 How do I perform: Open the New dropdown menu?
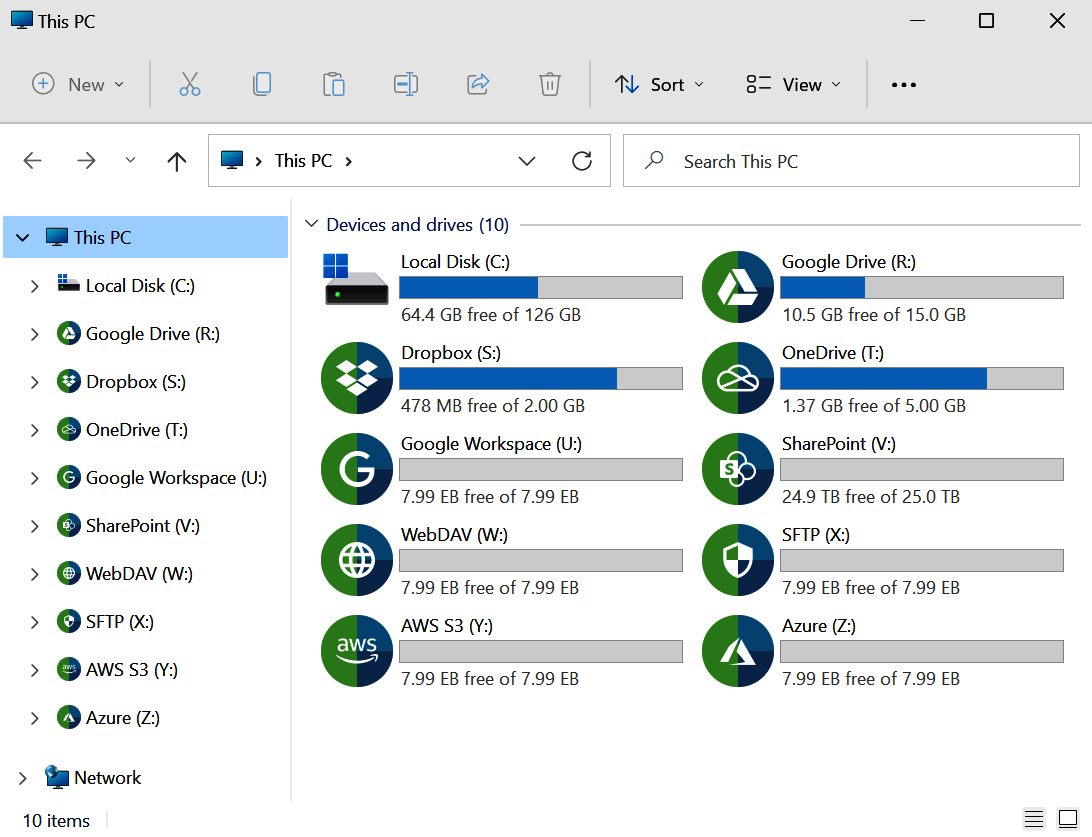(x=78, y=84)
